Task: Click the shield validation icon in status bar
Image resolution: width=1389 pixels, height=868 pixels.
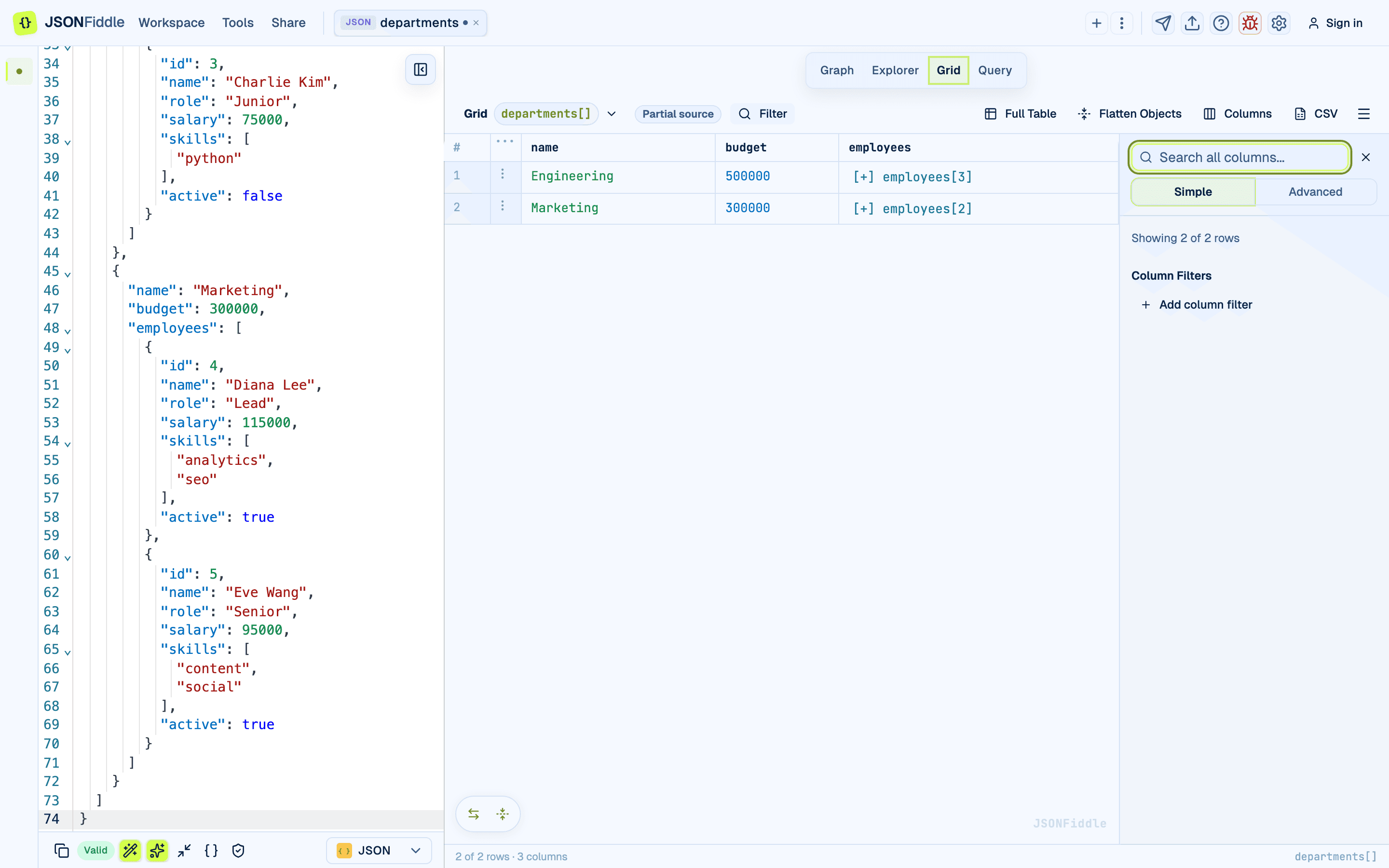Action: [238, 850]
